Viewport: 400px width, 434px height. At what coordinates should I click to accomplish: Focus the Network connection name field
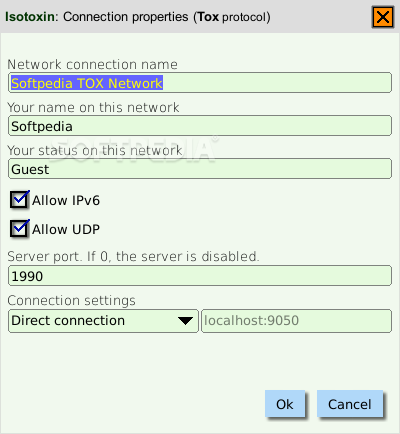[x=200, y=83]
